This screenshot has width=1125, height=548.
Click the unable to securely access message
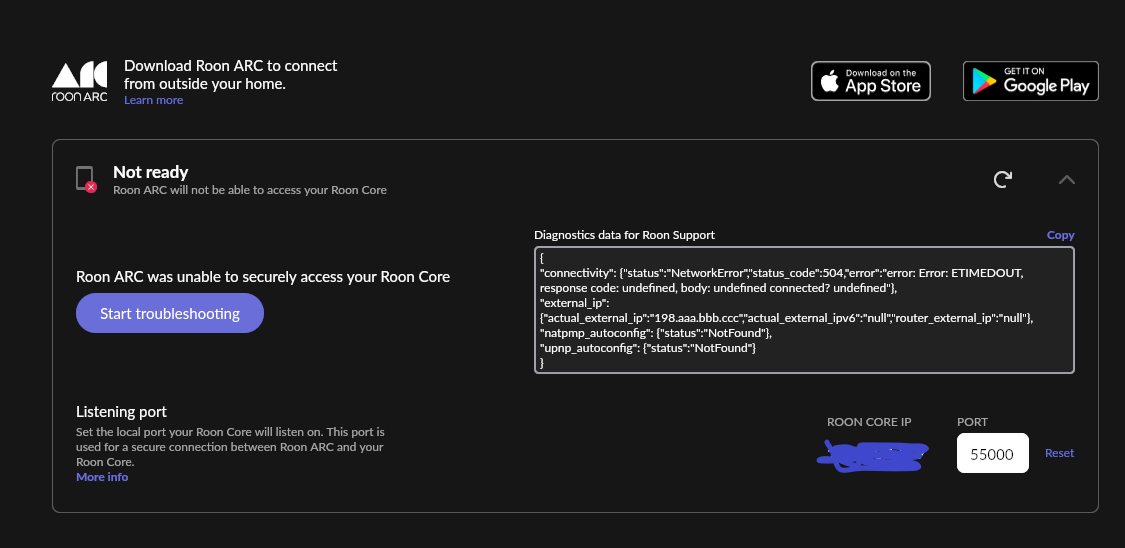point(263,277)
